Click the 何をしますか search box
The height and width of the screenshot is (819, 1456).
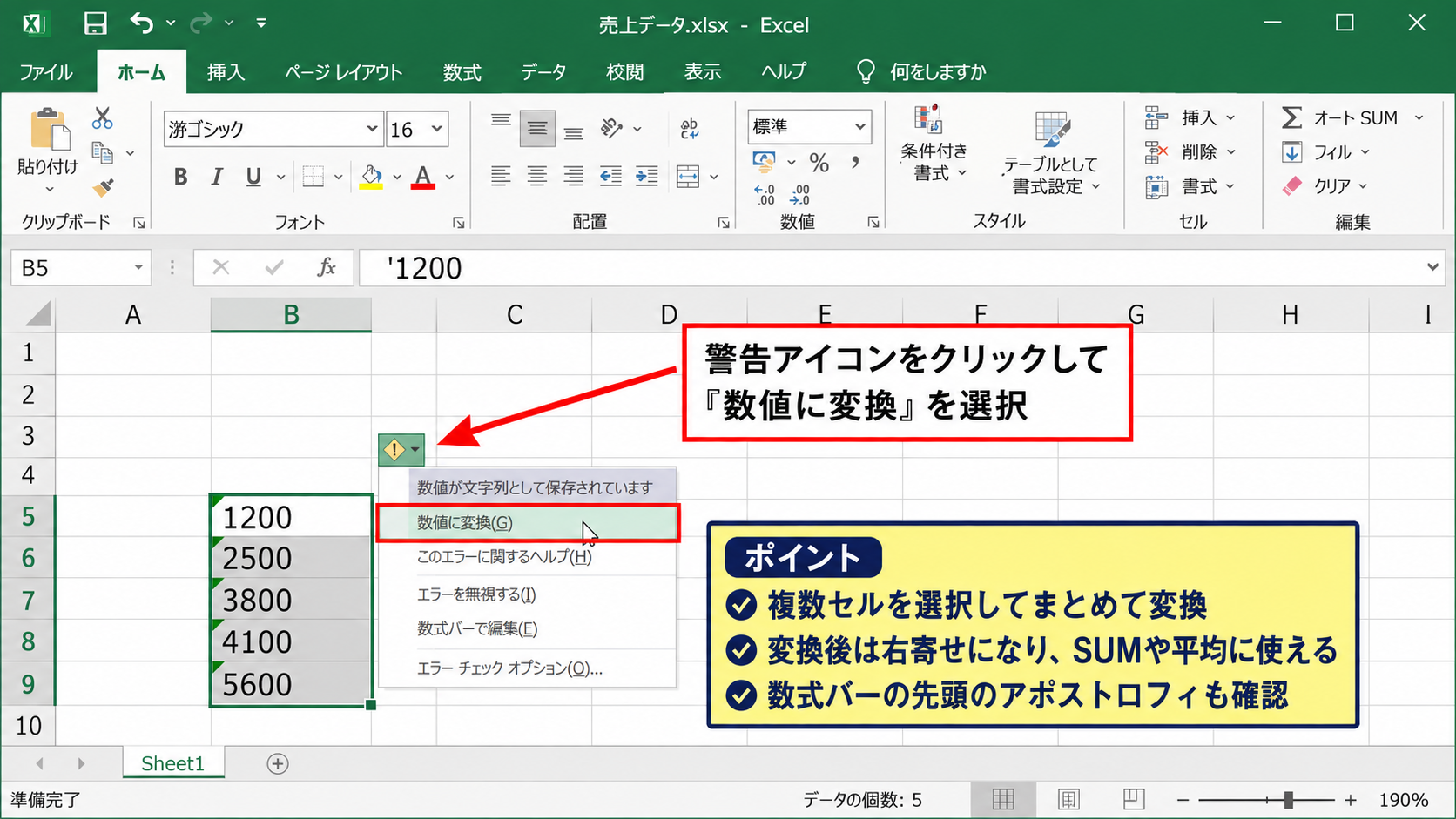click(923, 72)
